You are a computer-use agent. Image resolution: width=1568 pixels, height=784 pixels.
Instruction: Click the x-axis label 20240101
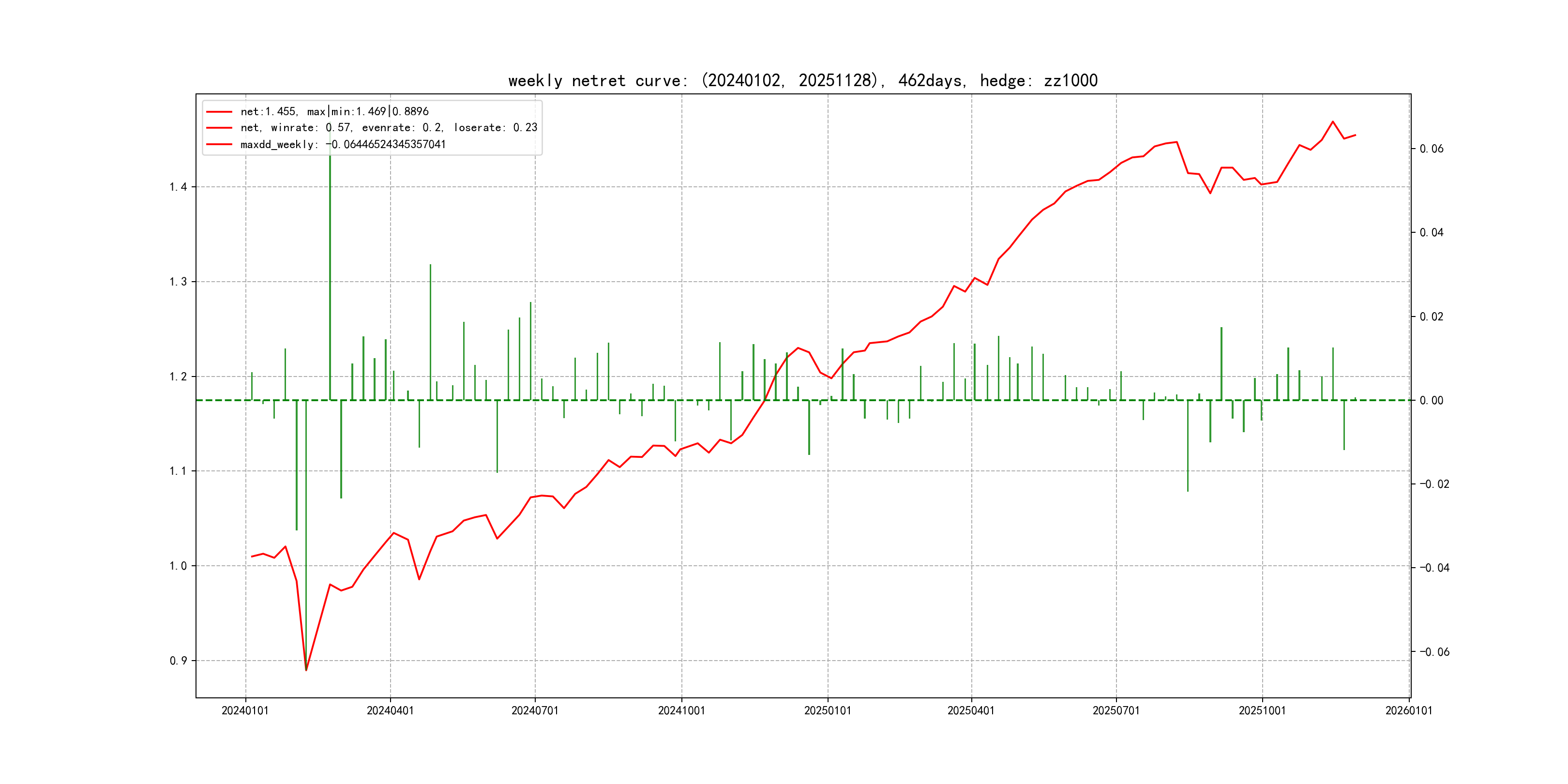point(245,710)
